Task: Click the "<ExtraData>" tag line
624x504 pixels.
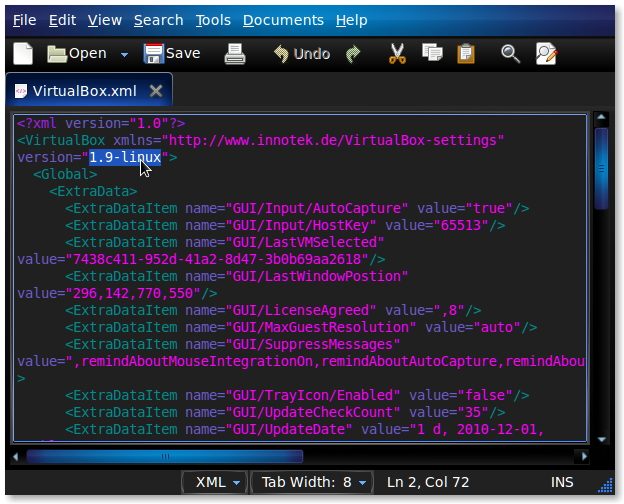Action: point(93,191)
